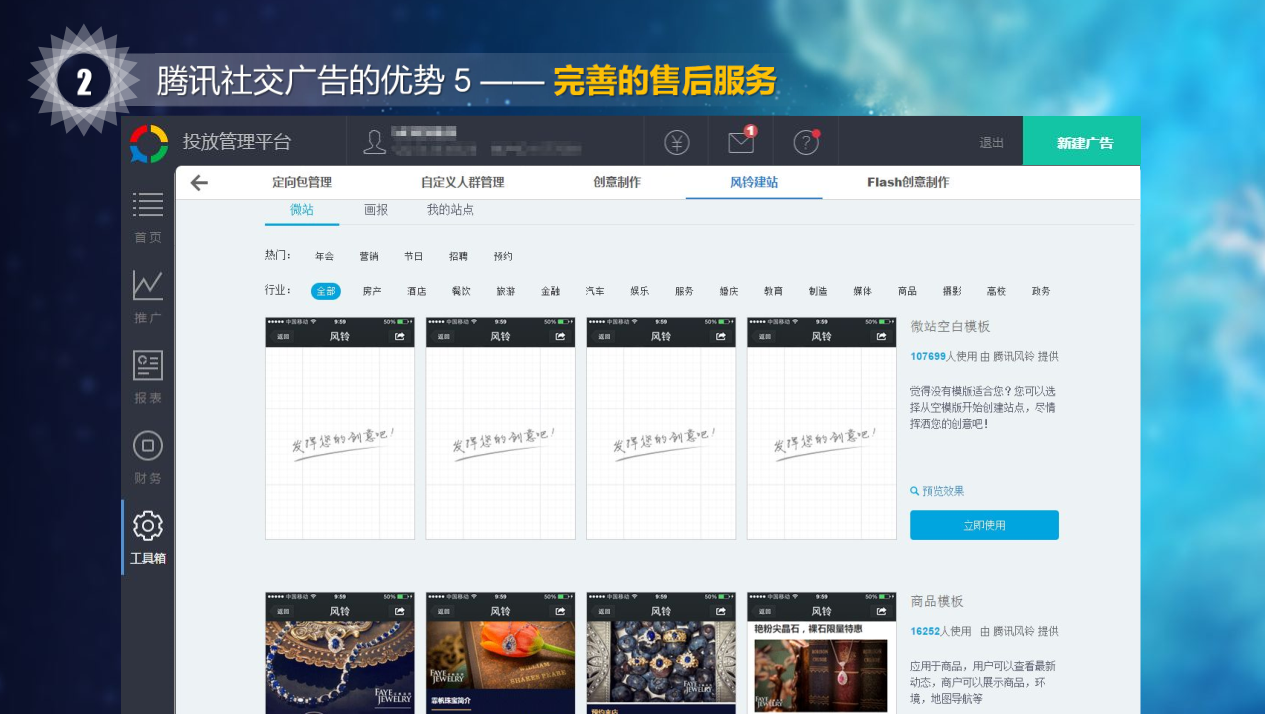The width and height of the screenshot is (1265, 714).
Task: Filter hot tags by 预约
Action: (x=503, y=257)
